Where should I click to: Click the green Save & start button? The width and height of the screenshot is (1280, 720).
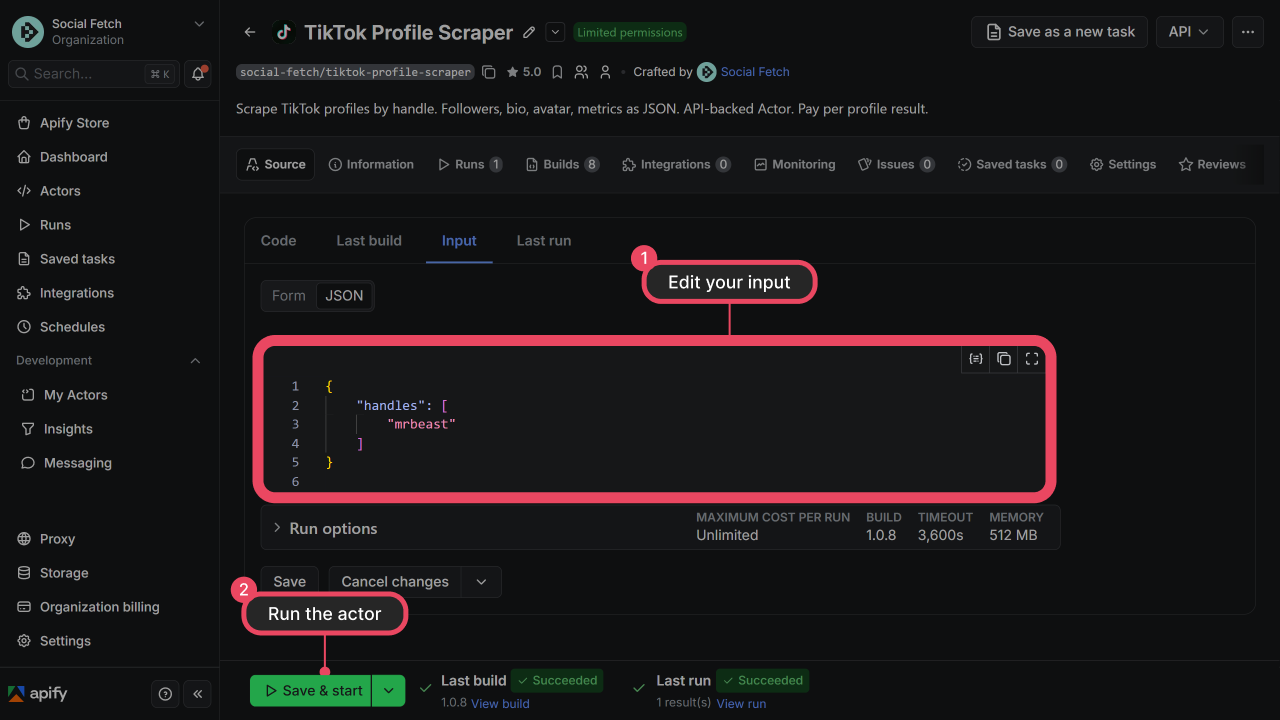(311, 691)
